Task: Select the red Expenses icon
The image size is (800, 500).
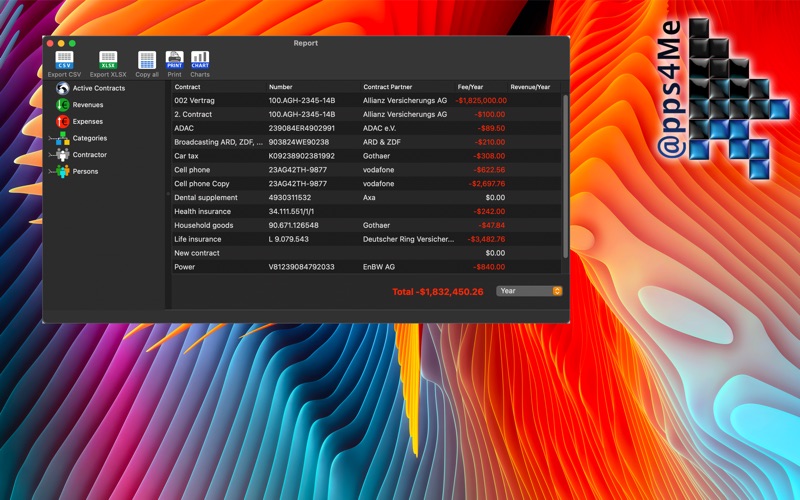Action: tap(63, 121)
